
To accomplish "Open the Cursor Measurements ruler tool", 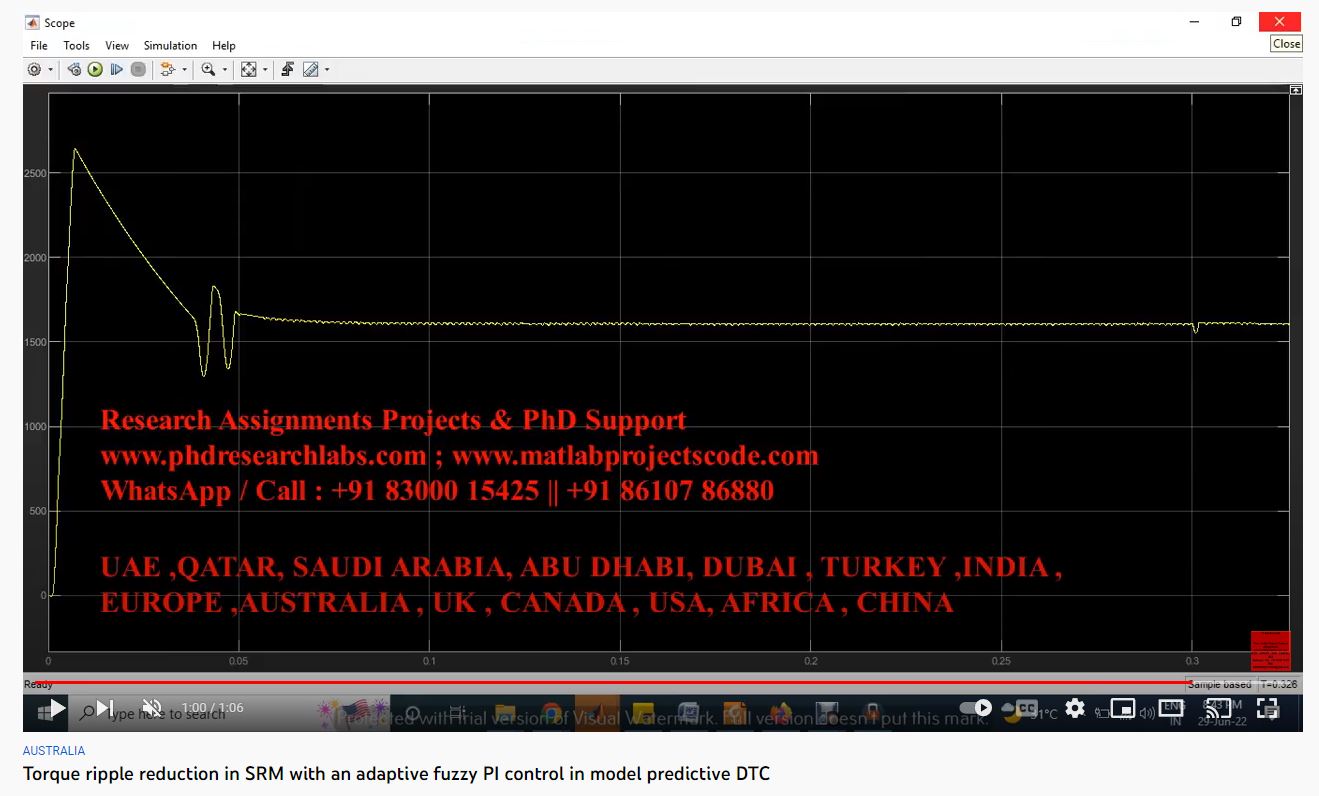I will pyautogui.click(x=311, y=70).
